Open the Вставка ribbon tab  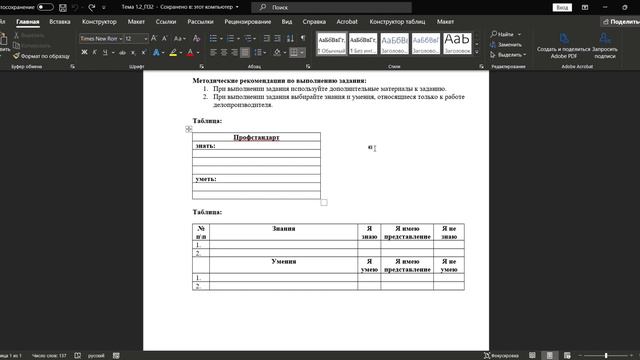tap(60, 22)
